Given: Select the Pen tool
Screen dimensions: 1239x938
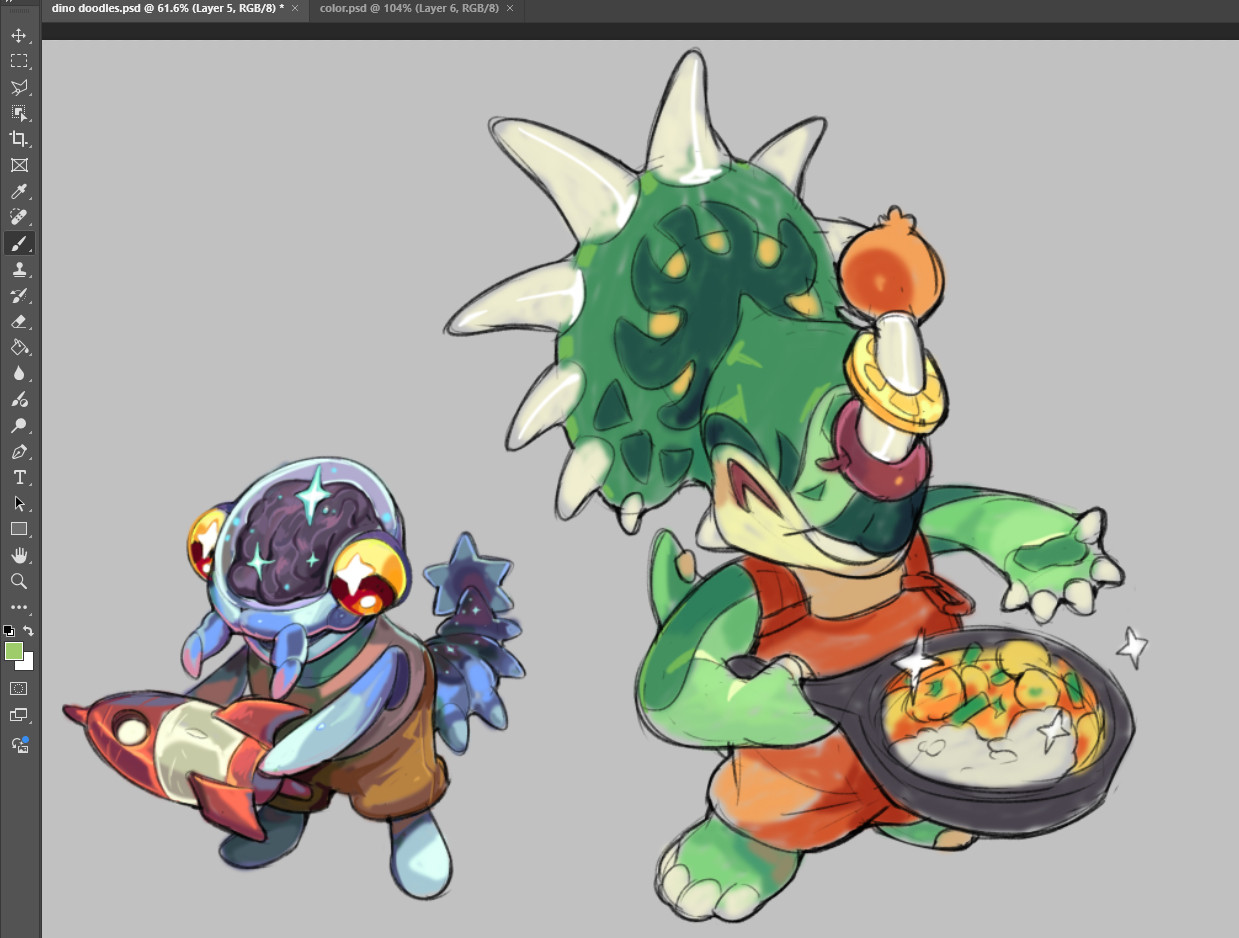Looking at the screenshot, I should tap(19, 451).
